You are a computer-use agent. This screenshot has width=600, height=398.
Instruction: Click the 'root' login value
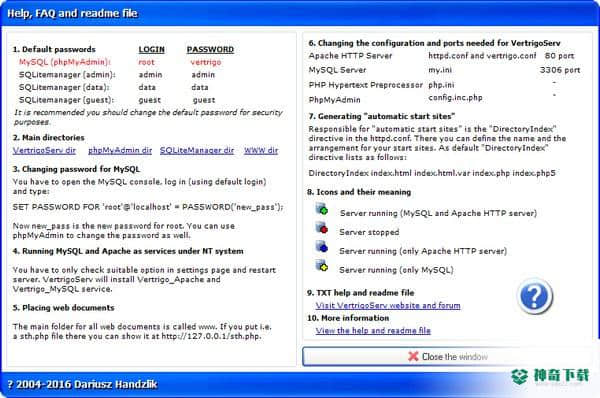(146, 62)
